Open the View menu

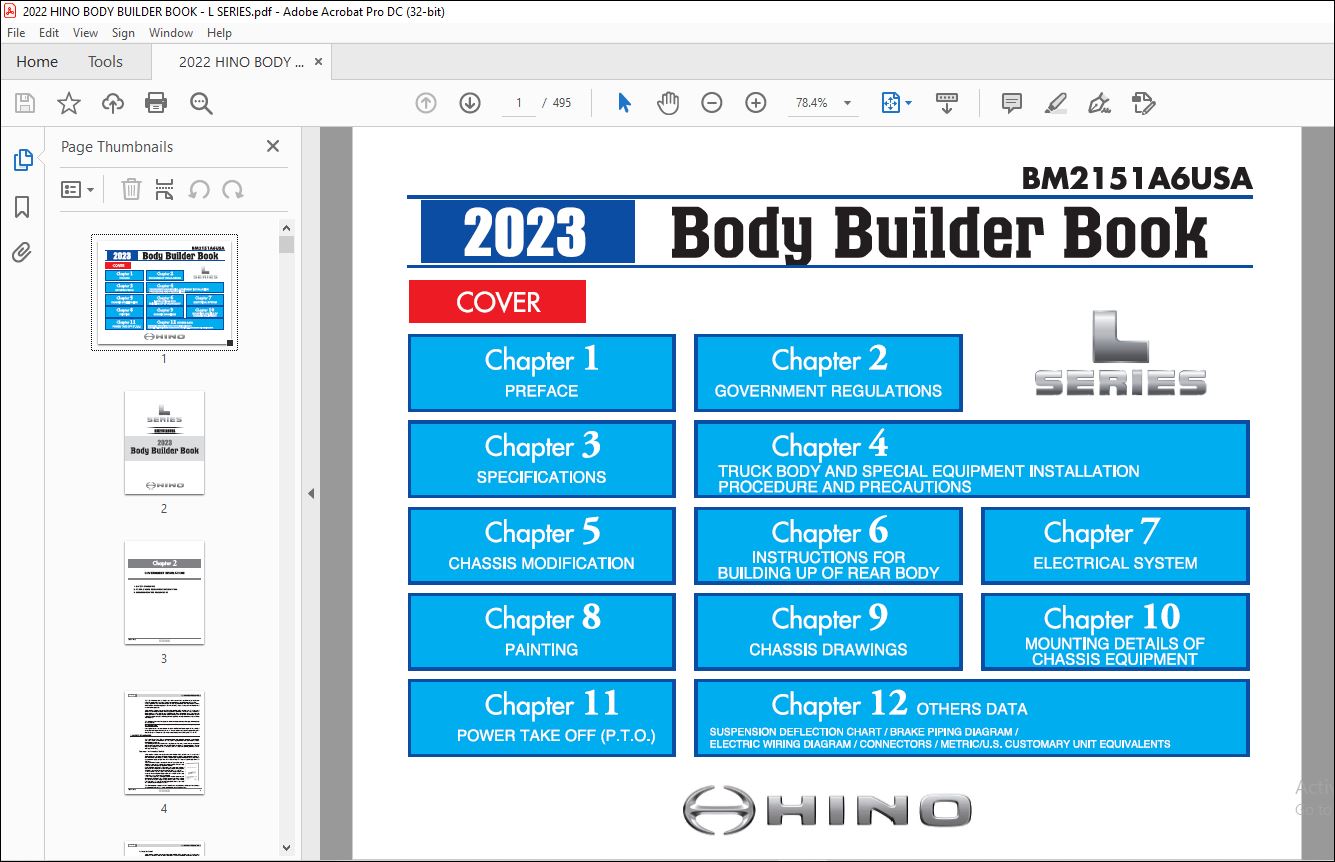point(85,33)
